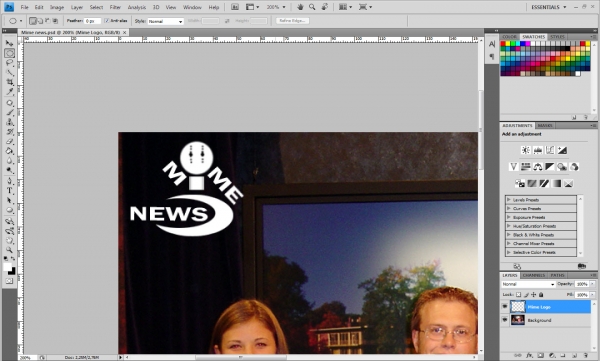Click the foreground color swatch
The width and height of the screenshot is (600, 361).
pyautogui.click(x=7, y=267)
